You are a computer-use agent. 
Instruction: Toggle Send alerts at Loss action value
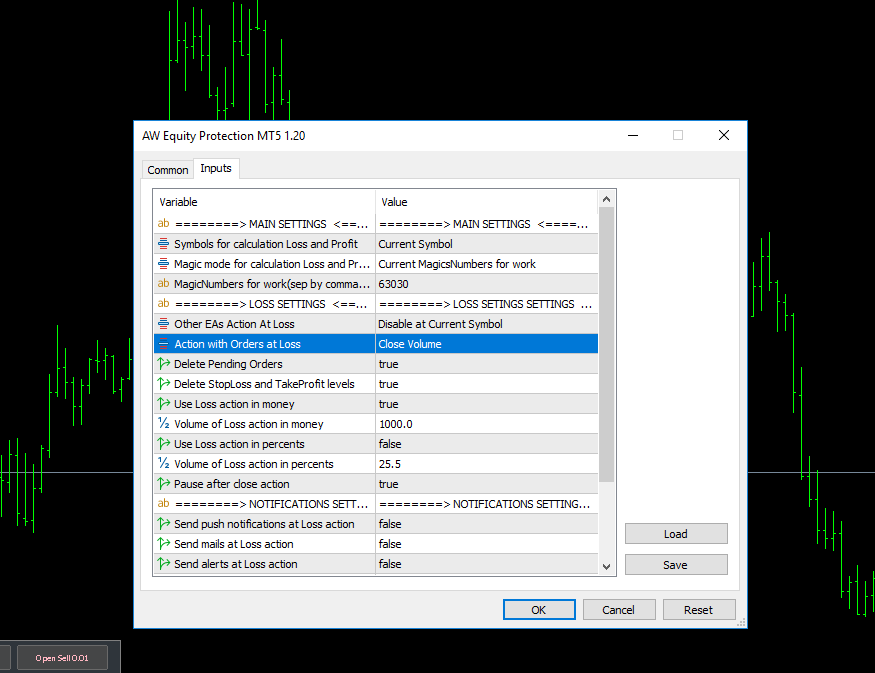tap(487, 564)
